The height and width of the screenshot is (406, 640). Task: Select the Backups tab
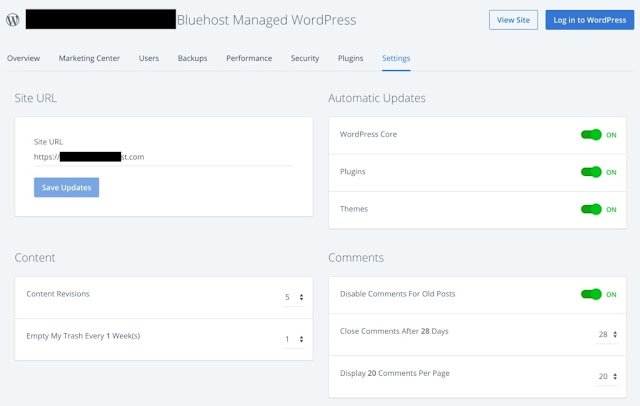coord(192,58)
